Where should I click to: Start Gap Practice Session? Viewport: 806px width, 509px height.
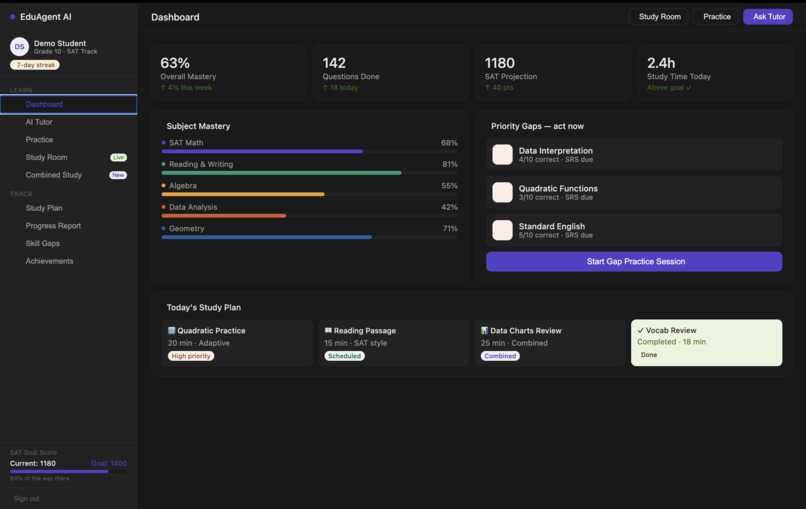[634, 262]
